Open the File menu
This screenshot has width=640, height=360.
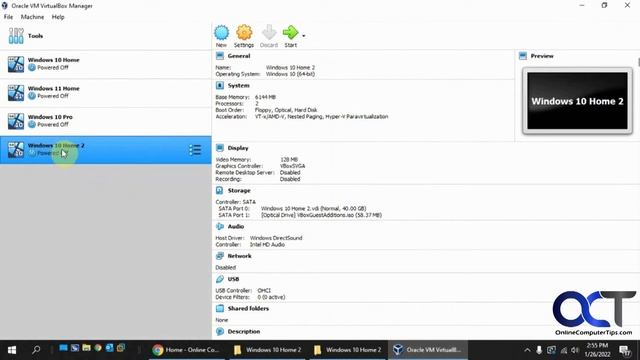tap(8, 17)
